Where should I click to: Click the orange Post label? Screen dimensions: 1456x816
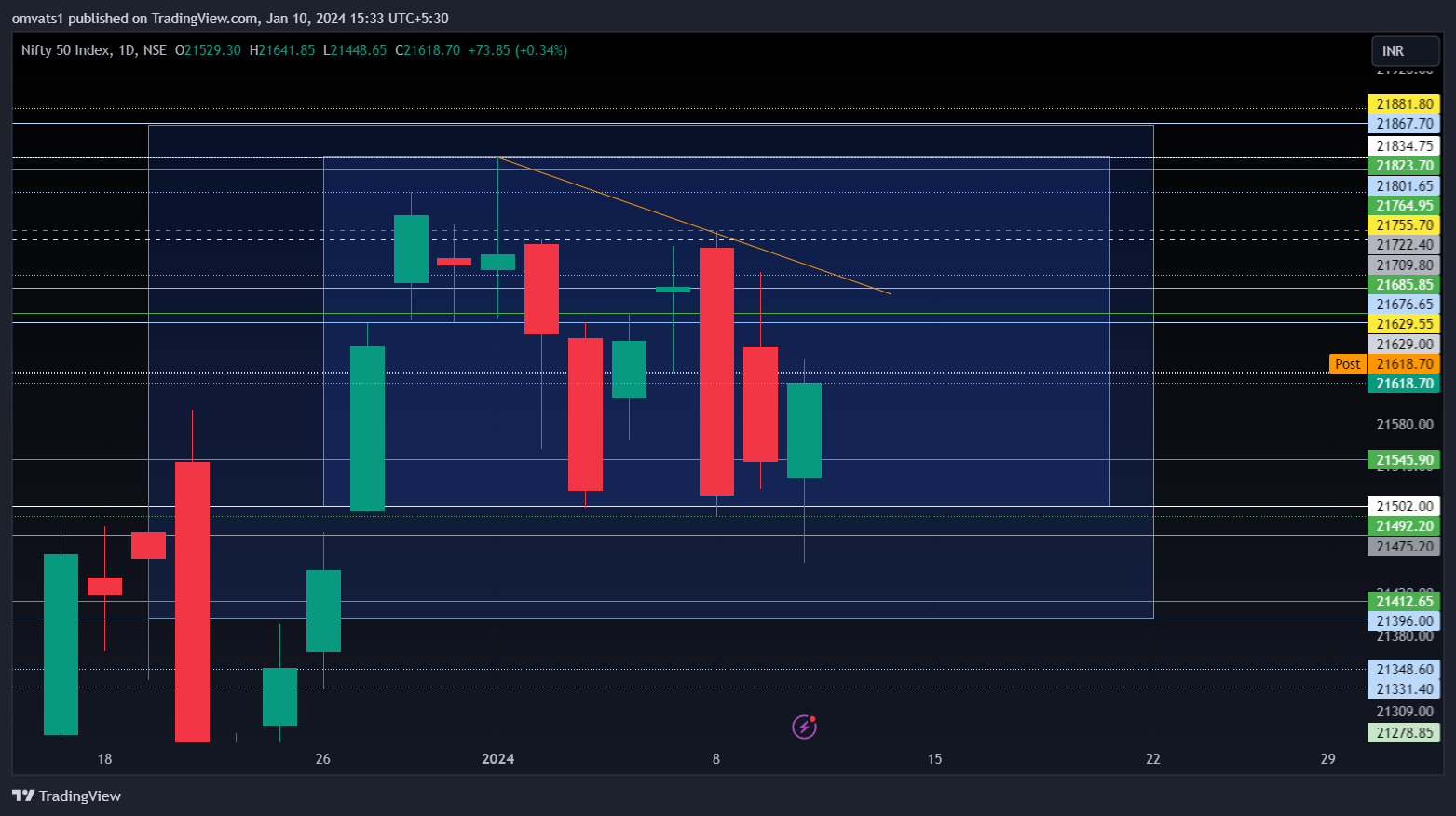click(x=1348, y=364)
